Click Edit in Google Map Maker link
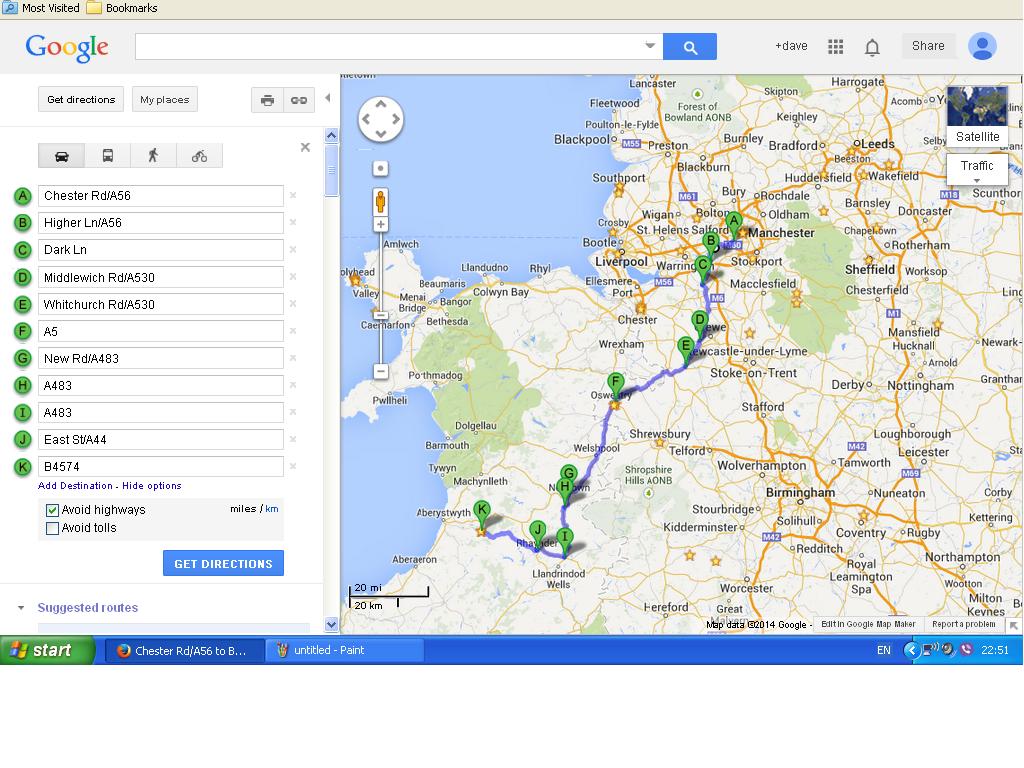This screenshot has height=768, width=1024. [x=868, y=624]
